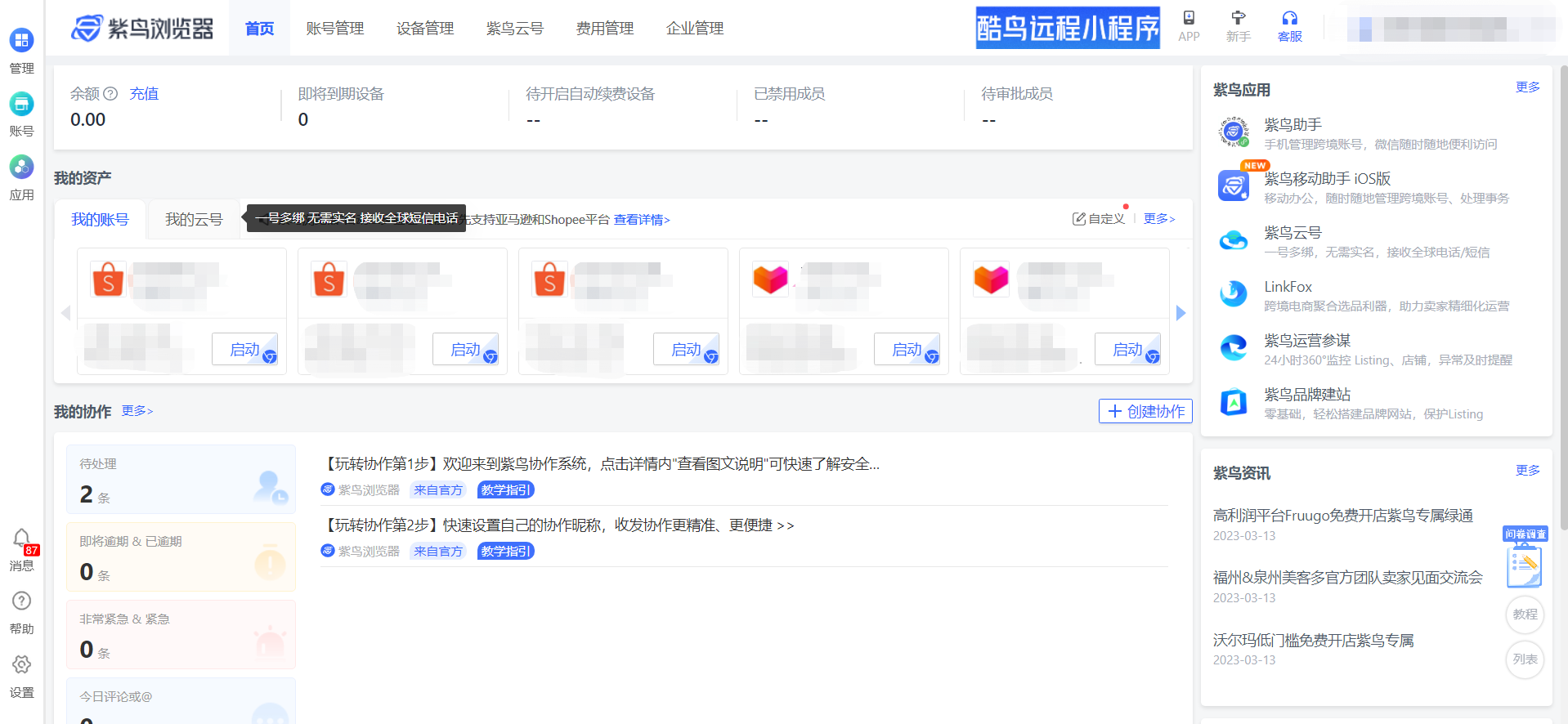Click the 即将到期设备 statistic
Screen dimensions: 1568x724
341,107
